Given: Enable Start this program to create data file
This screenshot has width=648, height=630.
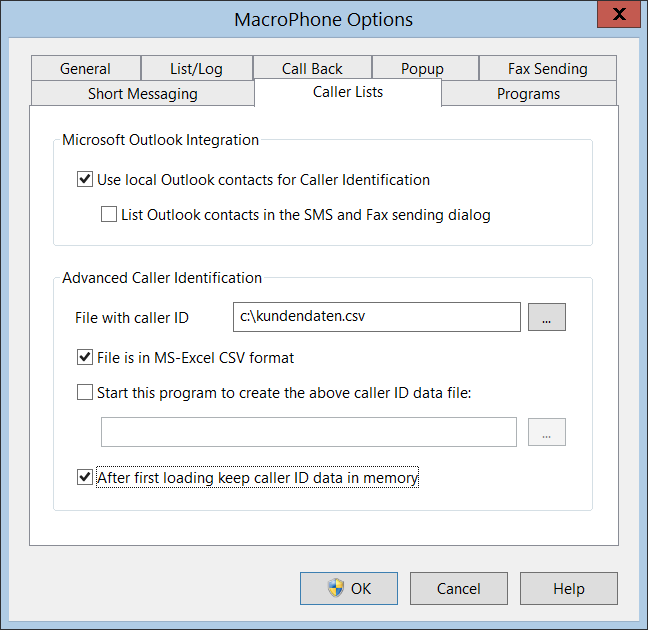Looking at the screenshot, I should [x=85, y=392].
